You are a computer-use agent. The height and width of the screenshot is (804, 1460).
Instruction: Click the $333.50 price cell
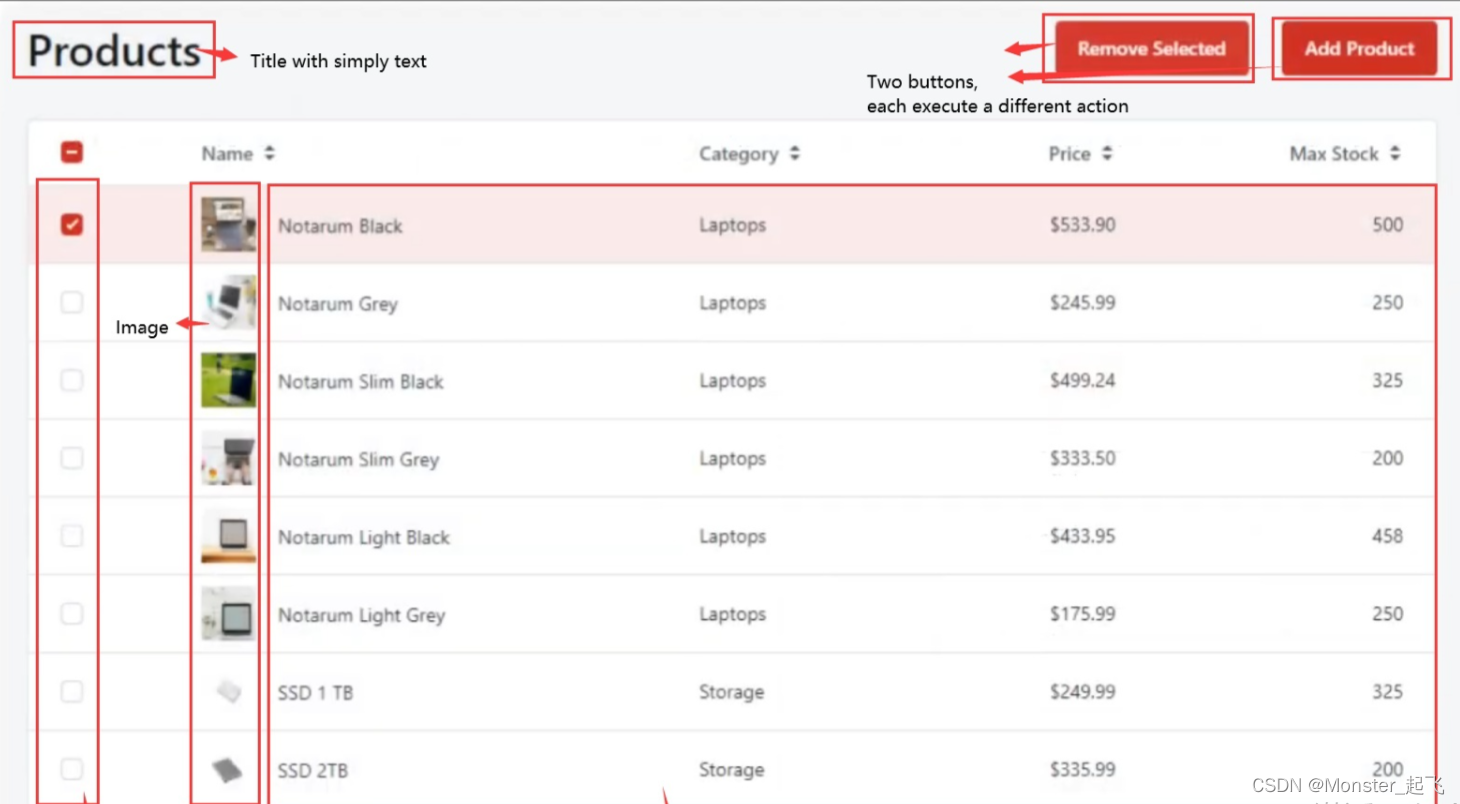tap(1082, 458)
